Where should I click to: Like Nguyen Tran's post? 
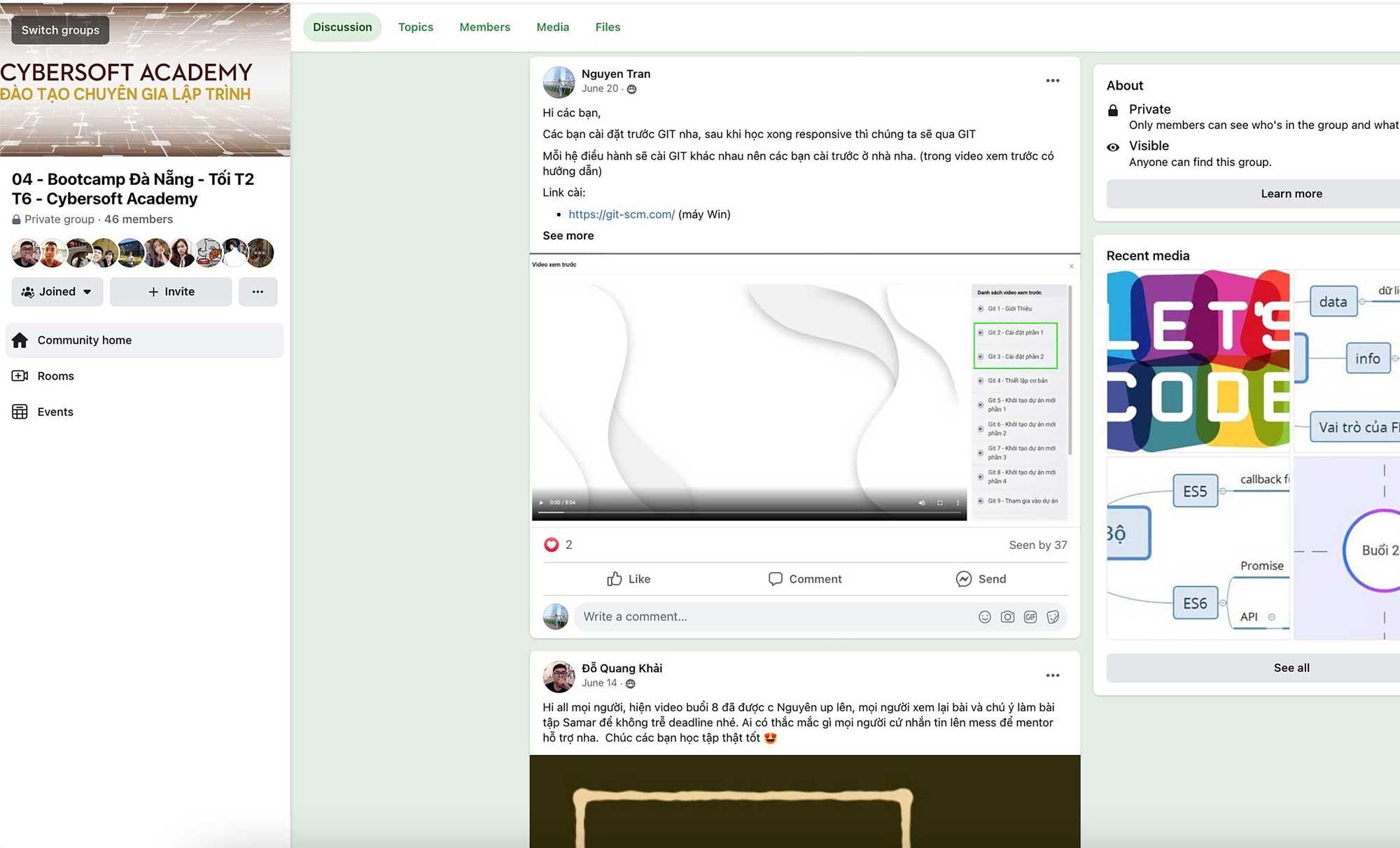point(629,579)
